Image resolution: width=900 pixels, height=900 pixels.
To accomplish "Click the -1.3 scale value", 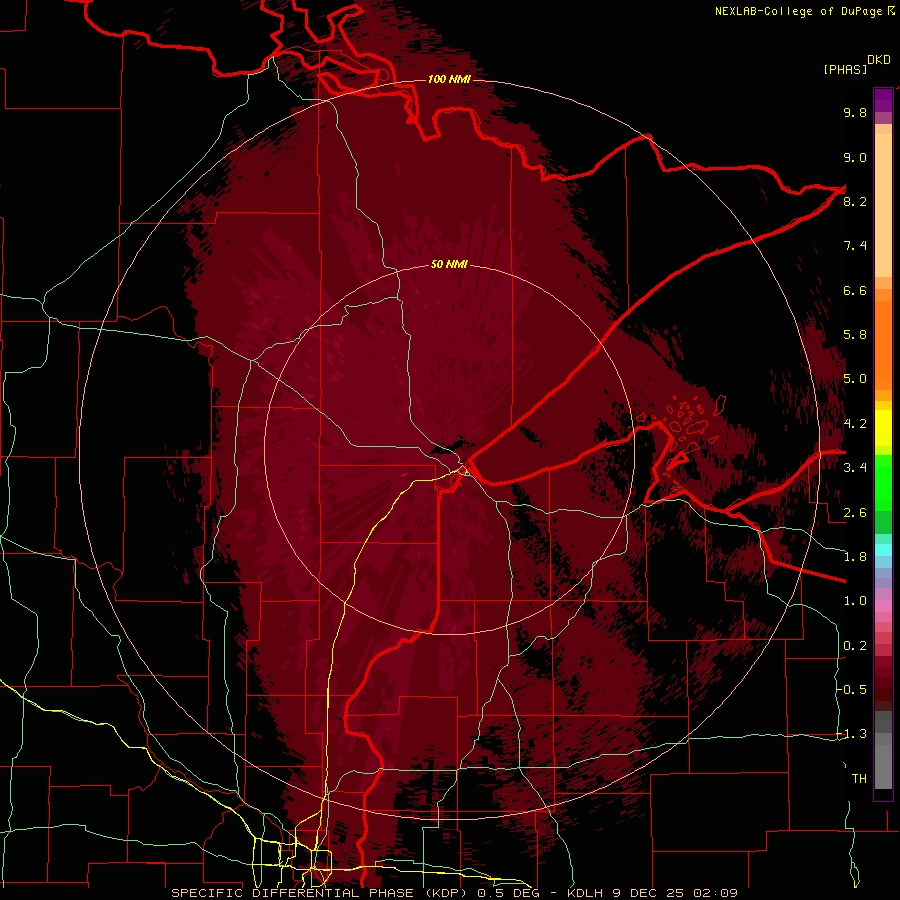I will [x=852, y=735].
